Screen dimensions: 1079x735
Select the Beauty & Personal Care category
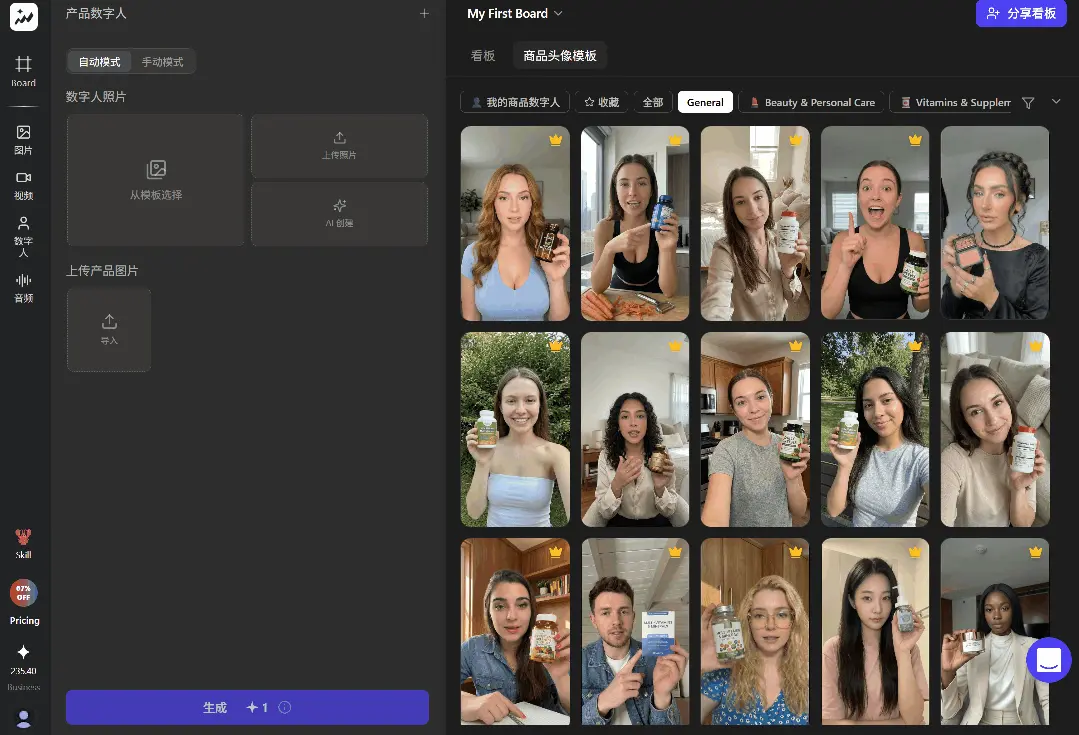tap(811, 102)
